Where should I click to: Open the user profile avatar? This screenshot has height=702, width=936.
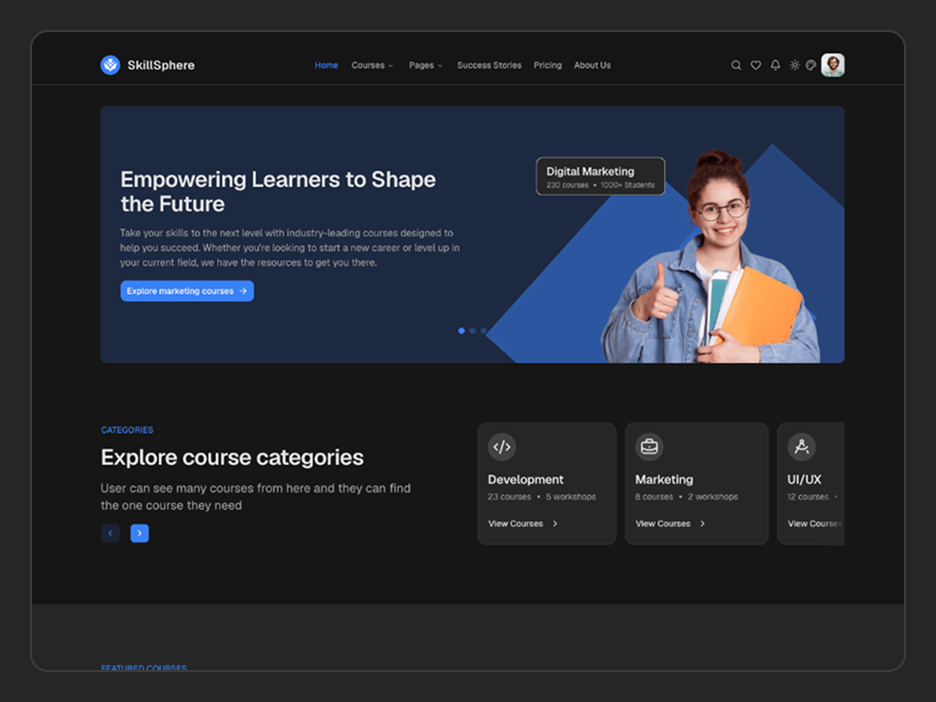tap(833, 65)
